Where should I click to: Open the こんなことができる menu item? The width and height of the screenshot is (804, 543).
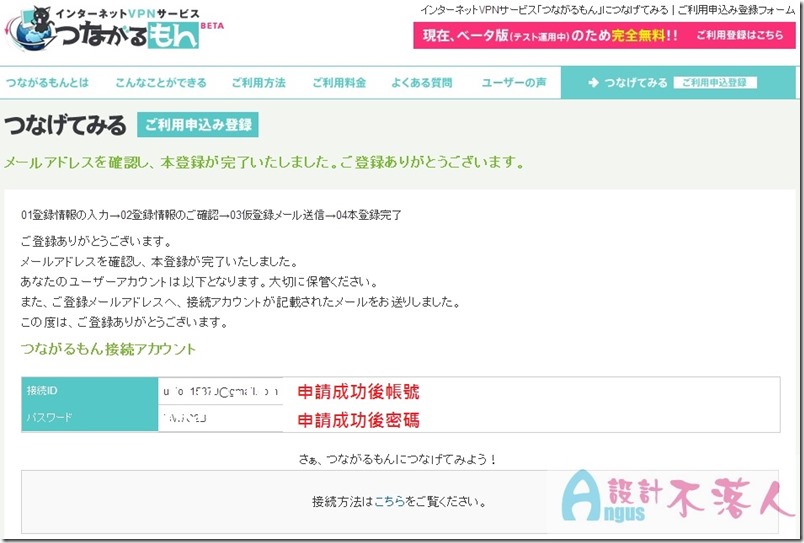coord(161,83)
